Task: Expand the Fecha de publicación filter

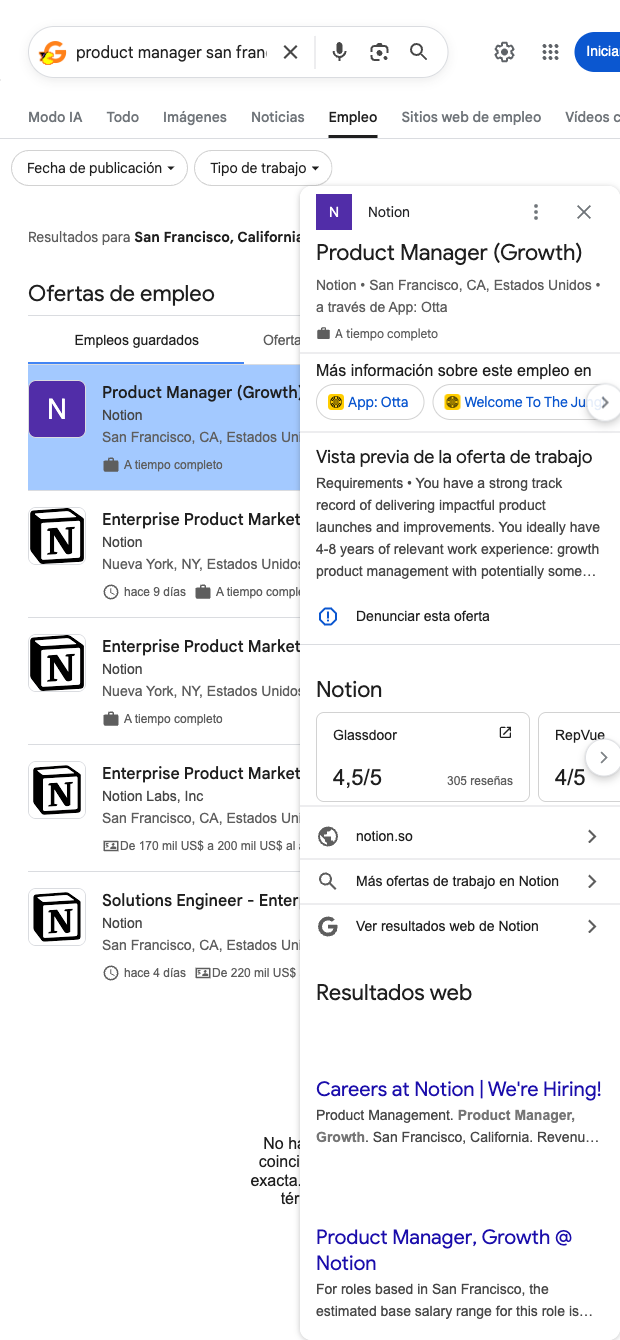Action: 99,168
